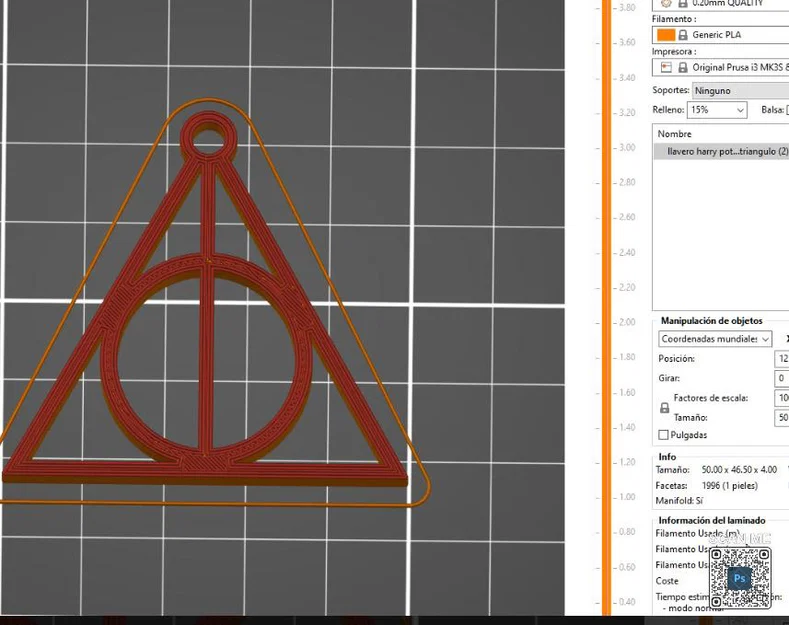Click the orange filament color swatch
The width and height of the screenshot is (789, 625).
[666, 35]
